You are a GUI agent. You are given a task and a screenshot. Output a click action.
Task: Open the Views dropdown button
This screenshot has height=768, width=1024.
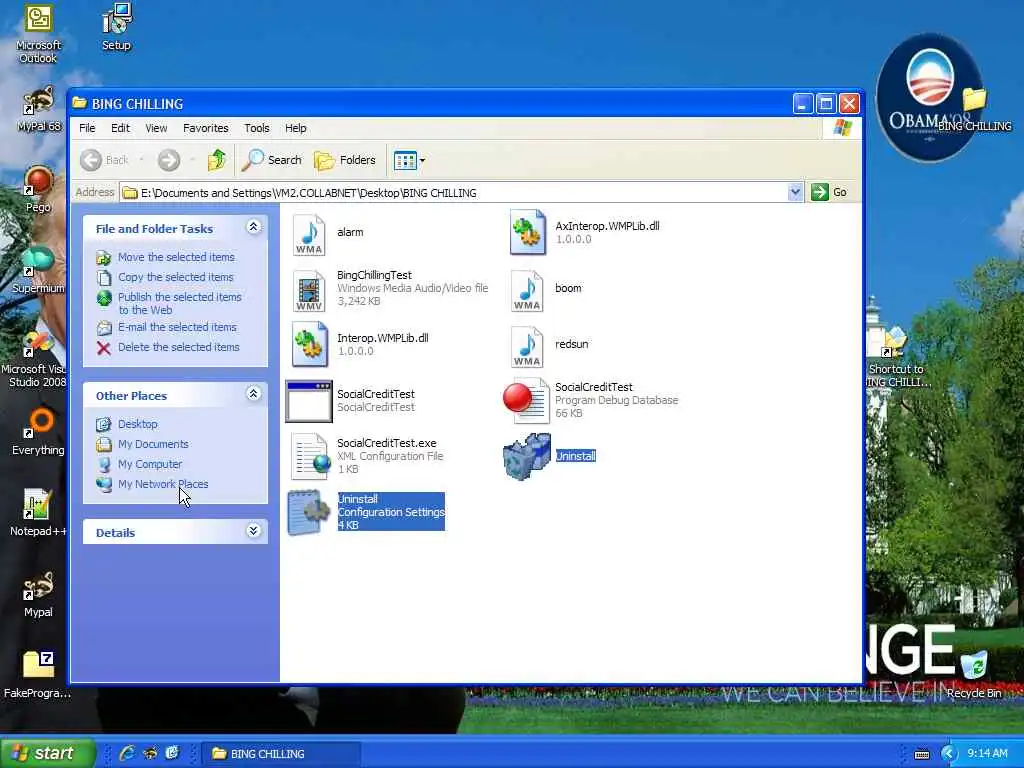coord(409,160)
